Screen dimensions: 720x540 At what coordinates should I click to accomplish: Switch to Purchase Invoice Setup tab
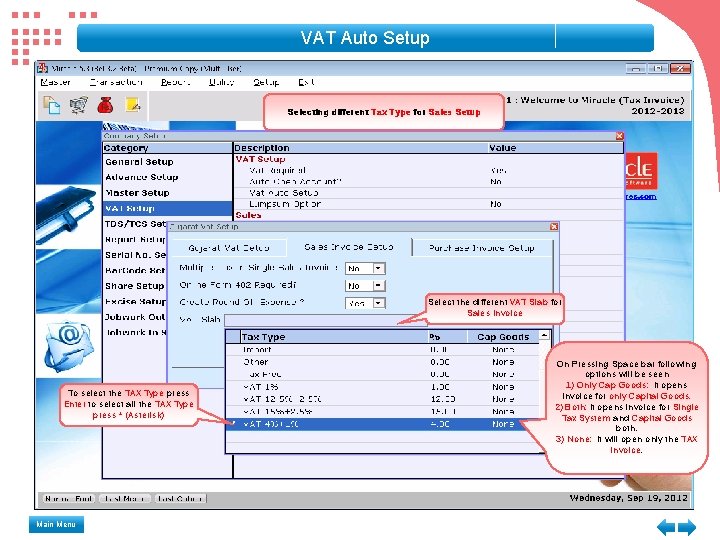482,248
